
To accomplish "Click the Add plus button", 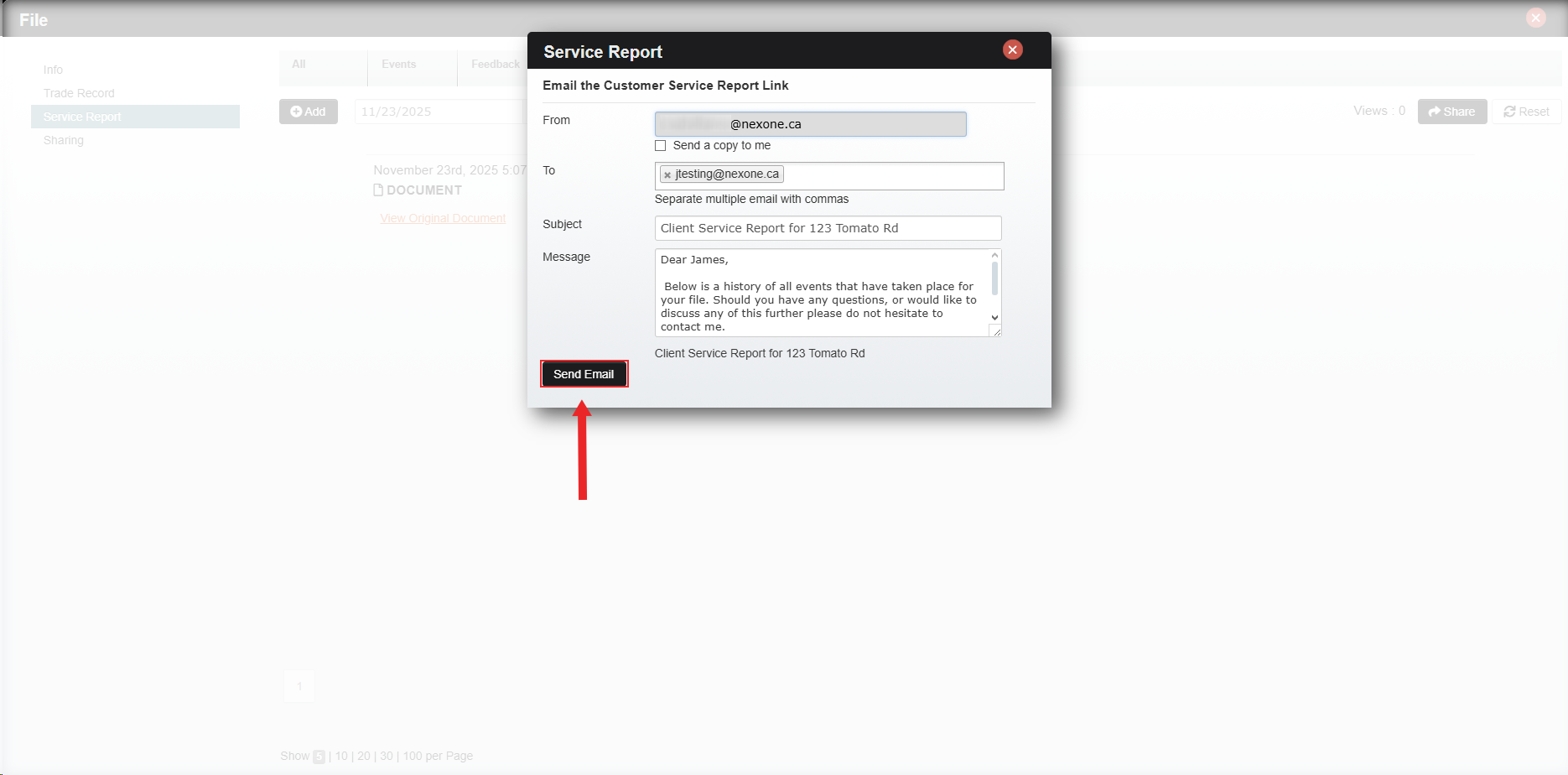I will point(308,112).
